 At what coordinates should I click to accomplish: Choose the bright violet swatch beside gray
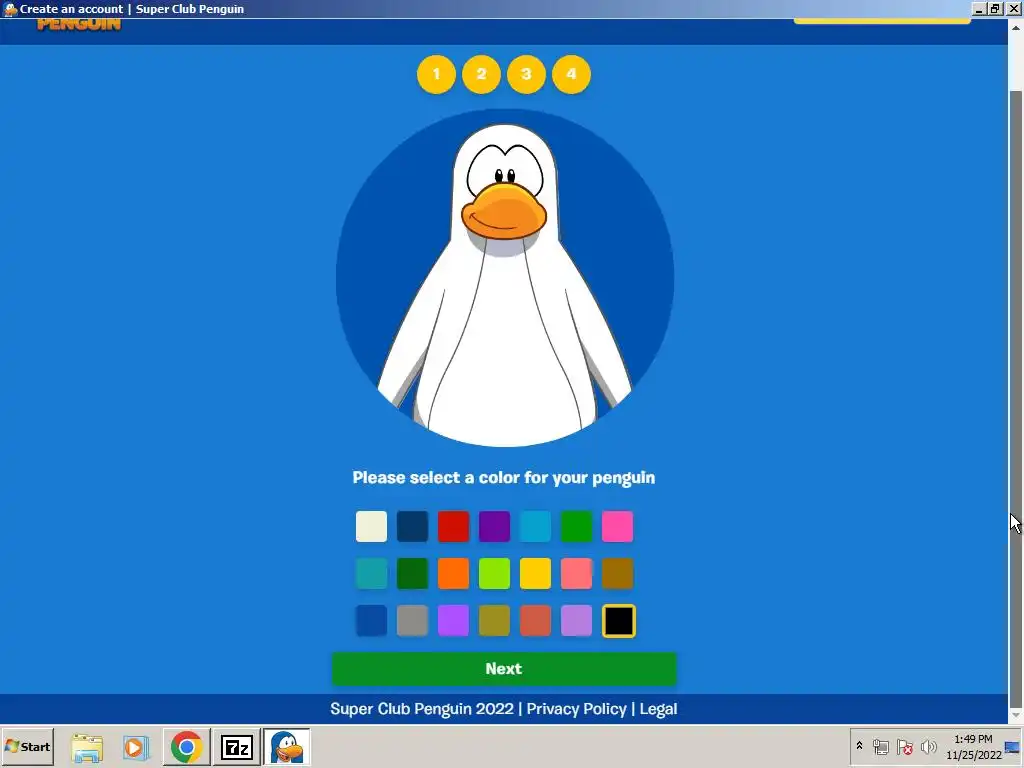pos(453,620)
